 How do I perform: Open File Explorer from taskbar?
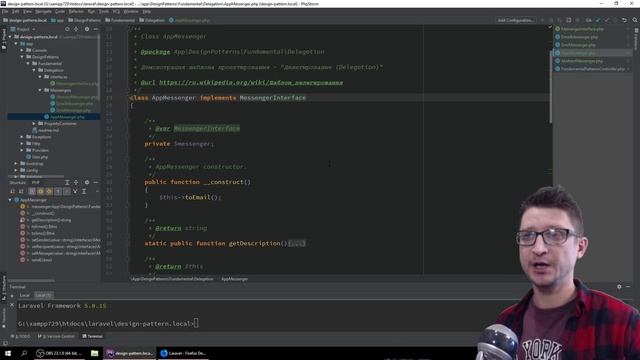[94, 353]
